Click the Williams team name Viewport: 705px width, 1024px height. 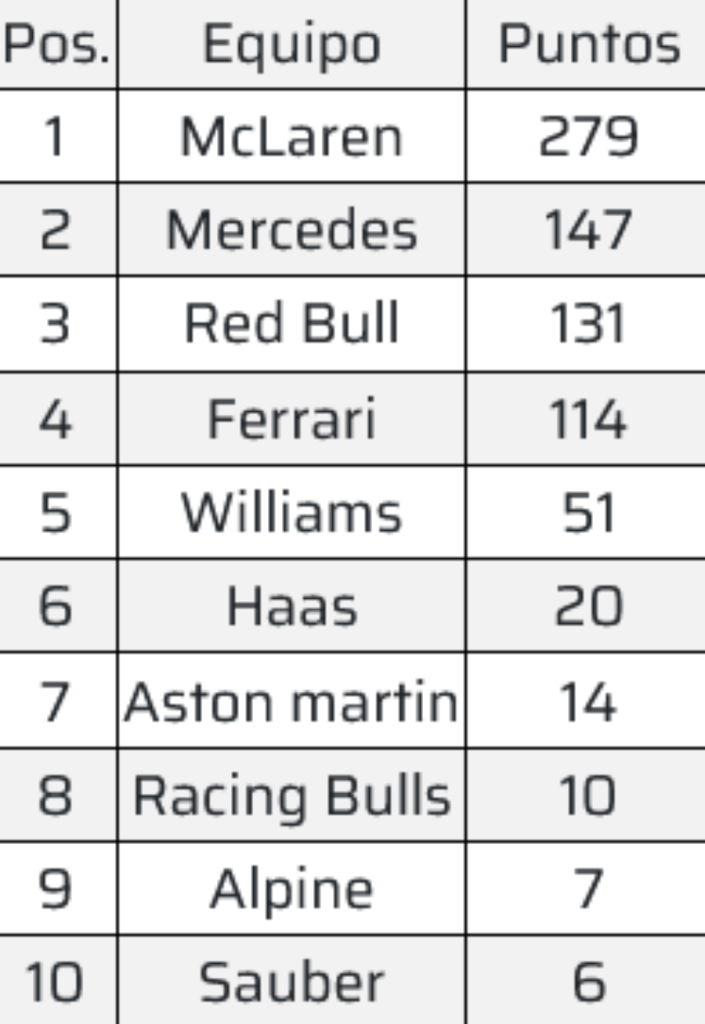pos(291,513)
